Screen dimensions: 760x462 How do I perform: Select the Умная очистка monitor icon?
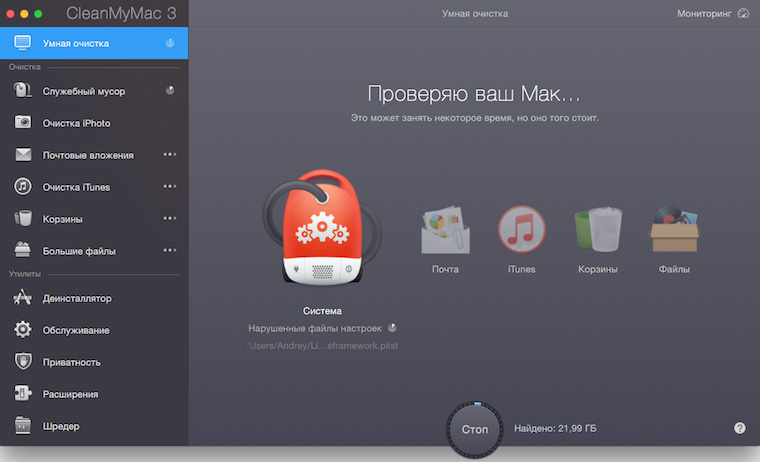pyautogui.click(x=22, y=43)
